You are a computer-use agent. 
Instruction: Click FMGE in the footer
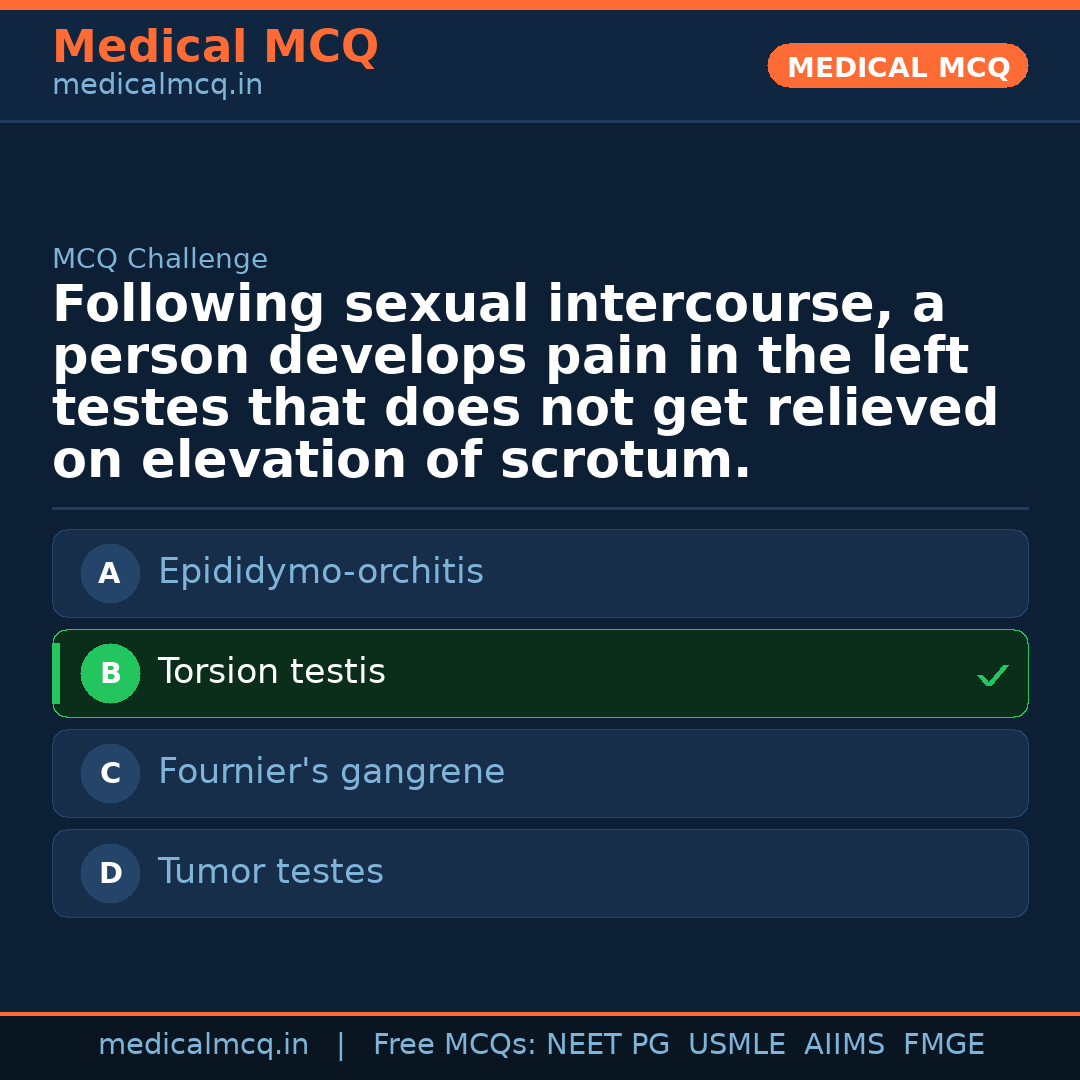pos(944,1045)
